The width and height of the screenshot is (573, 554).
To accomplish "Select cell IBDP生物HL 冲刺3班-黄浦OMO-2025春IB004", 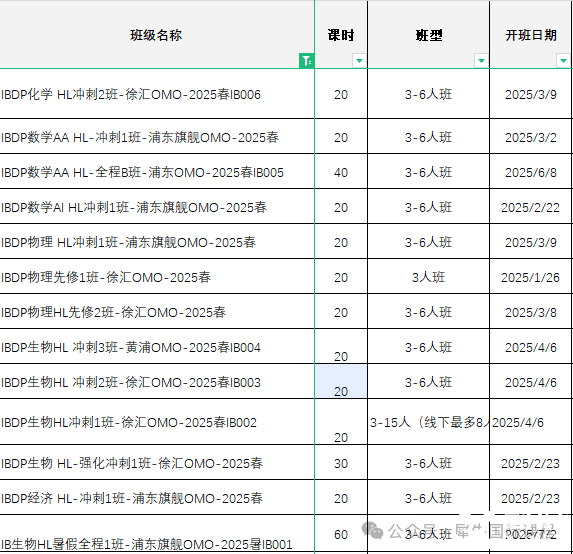I will point(157,346).
